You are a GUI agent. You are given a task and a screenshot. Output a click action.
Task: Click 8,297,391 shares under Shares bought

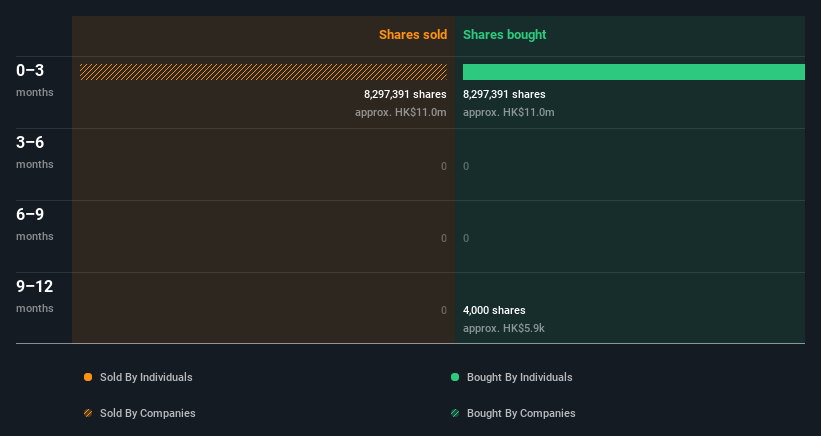click(x=504, y=94)
